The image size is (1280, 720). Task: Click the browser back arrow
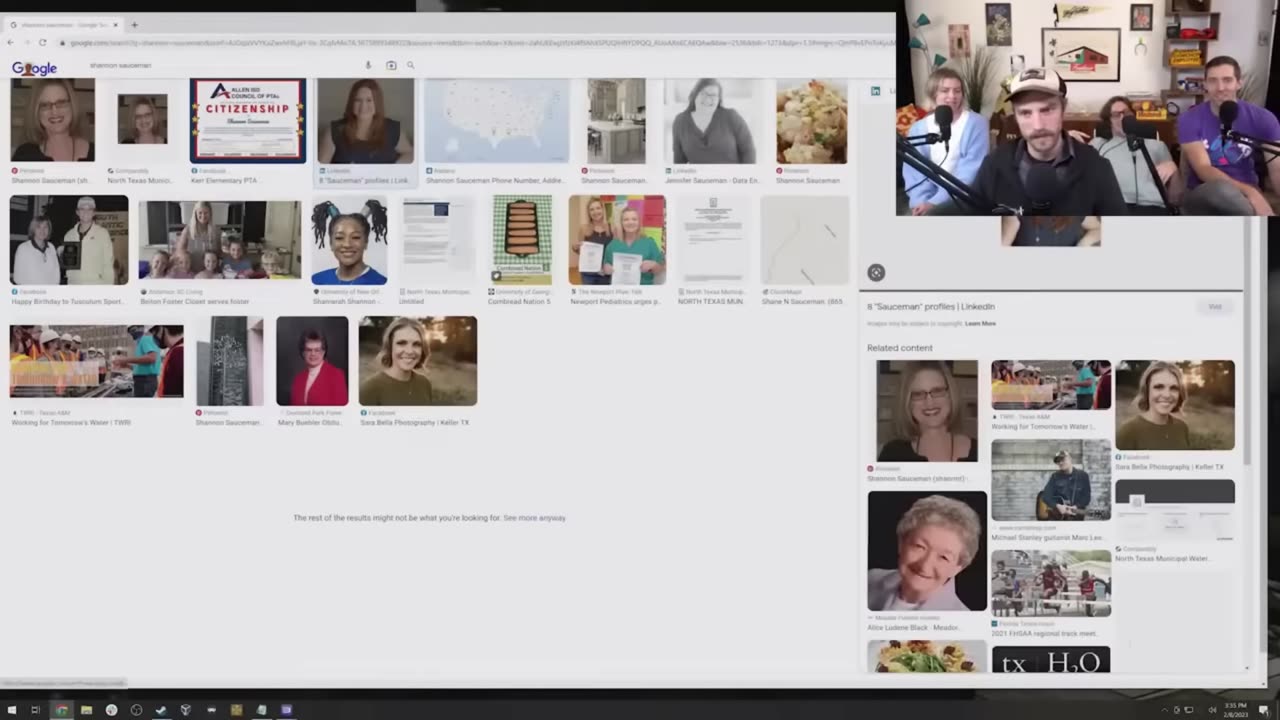click(x=10, y=43)
